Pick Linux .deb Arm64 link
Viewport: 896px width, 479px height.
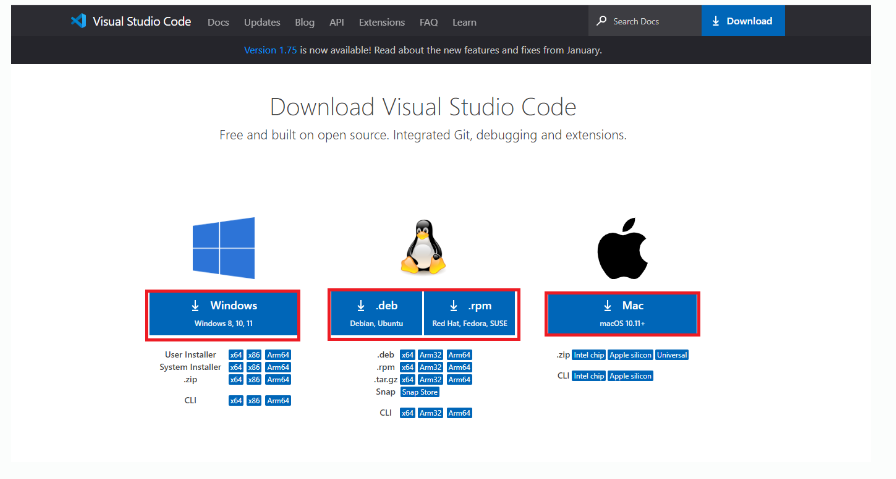tap(459, 355)
